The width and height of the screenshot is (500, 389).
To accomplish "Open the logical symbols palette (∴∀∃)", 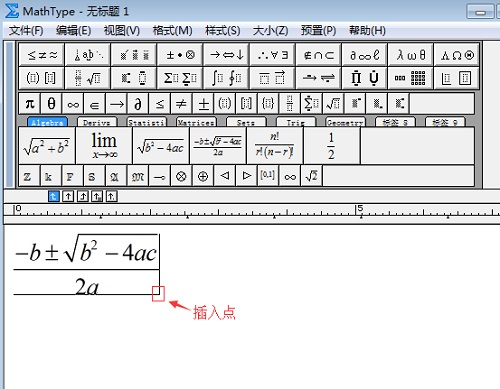I will [x=273, y=55].
